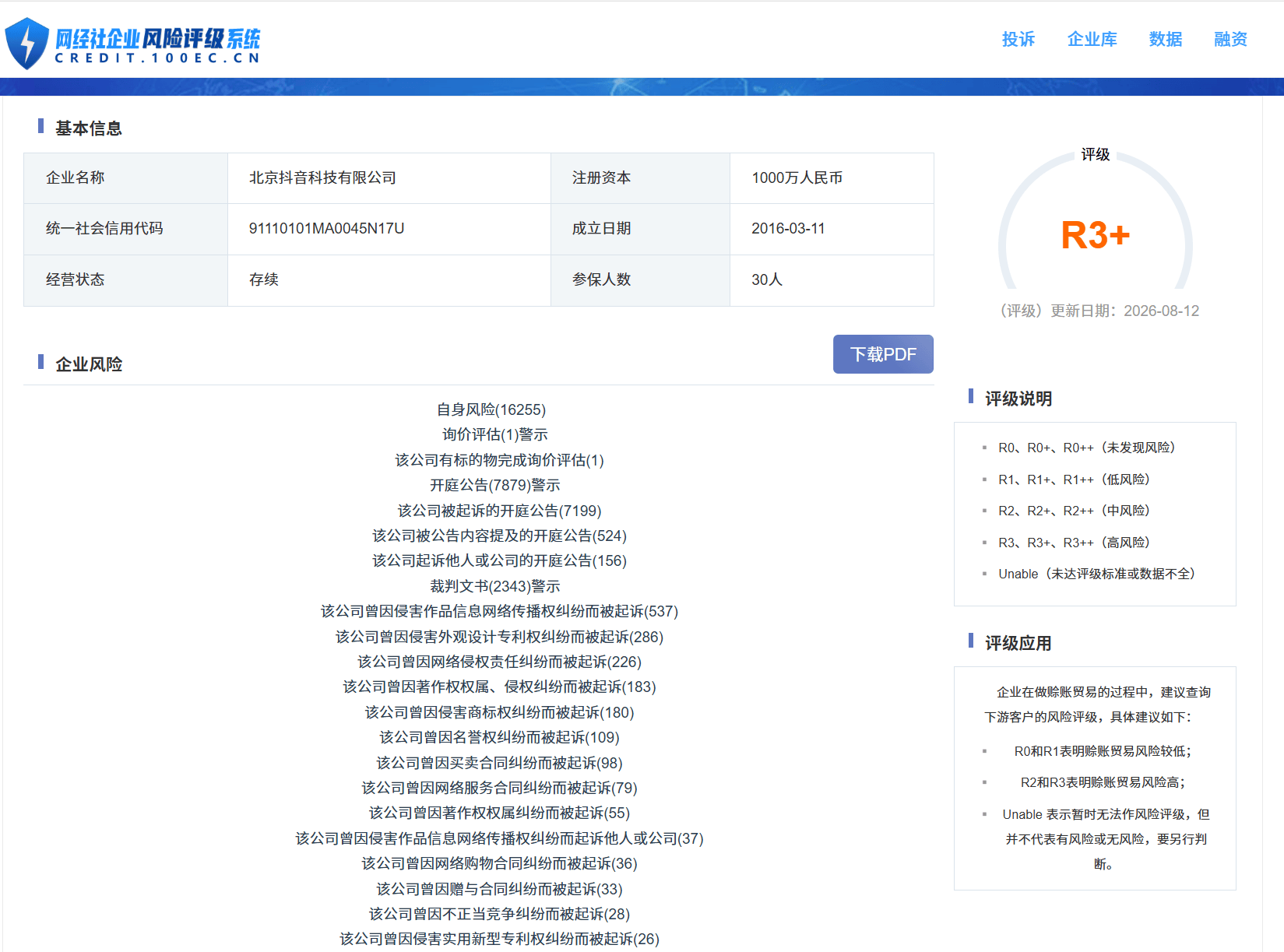Click insured headcount value 30人

click(x=767, y=279)
